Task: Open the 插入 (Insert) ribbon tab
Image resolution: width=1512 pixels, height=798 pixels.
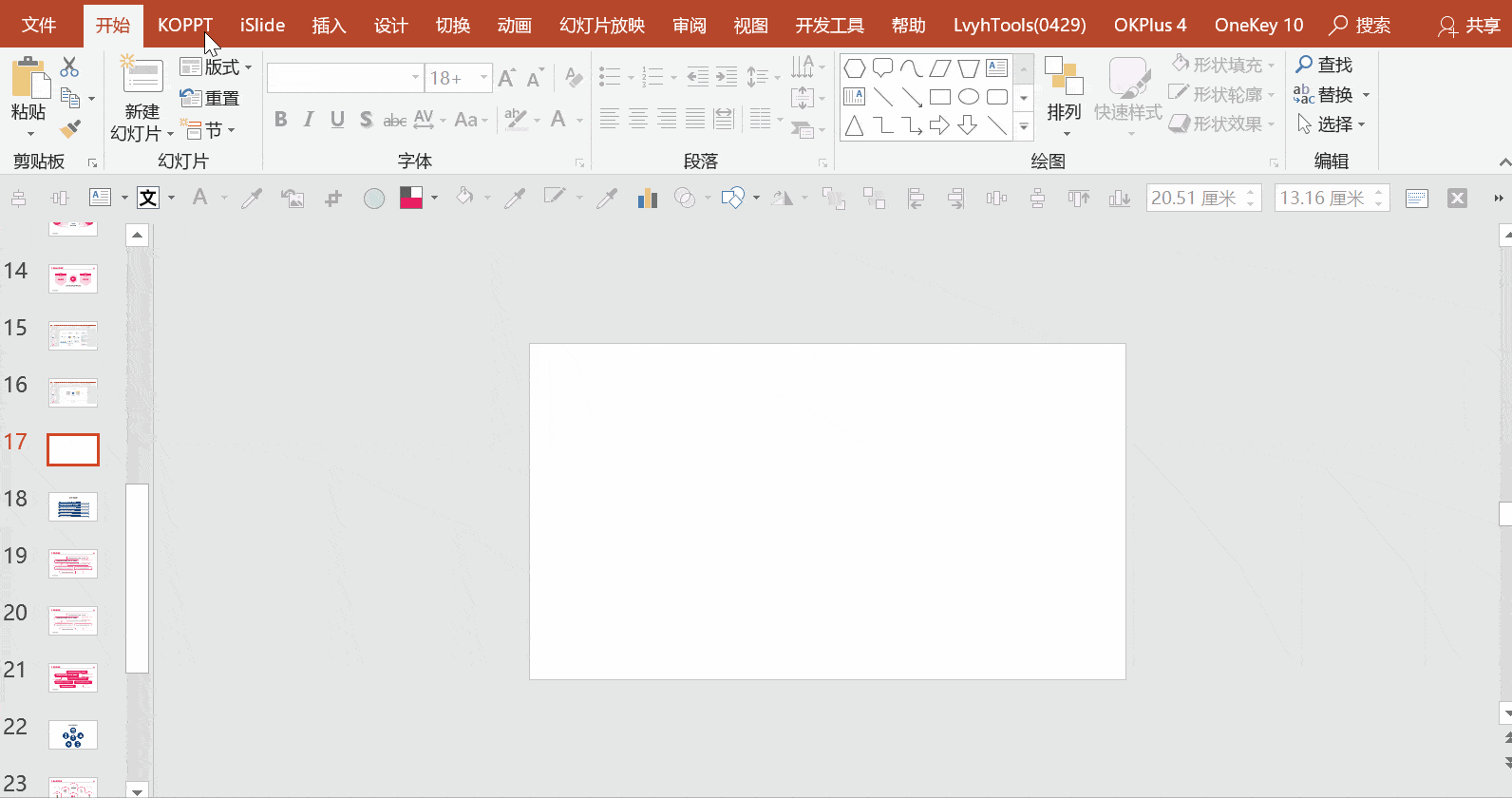Action: click(x=329, y=25)
